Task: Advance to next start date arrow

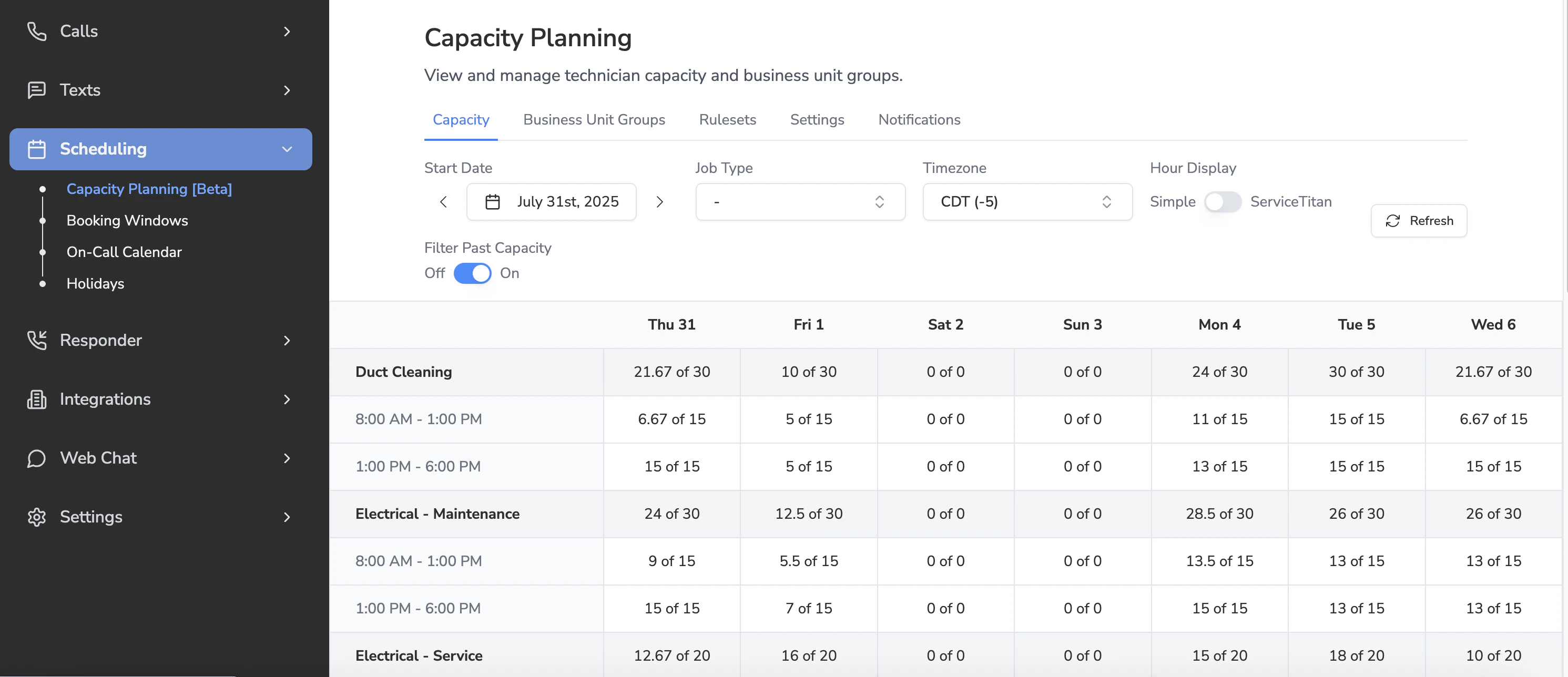Action: click(660, 202)
